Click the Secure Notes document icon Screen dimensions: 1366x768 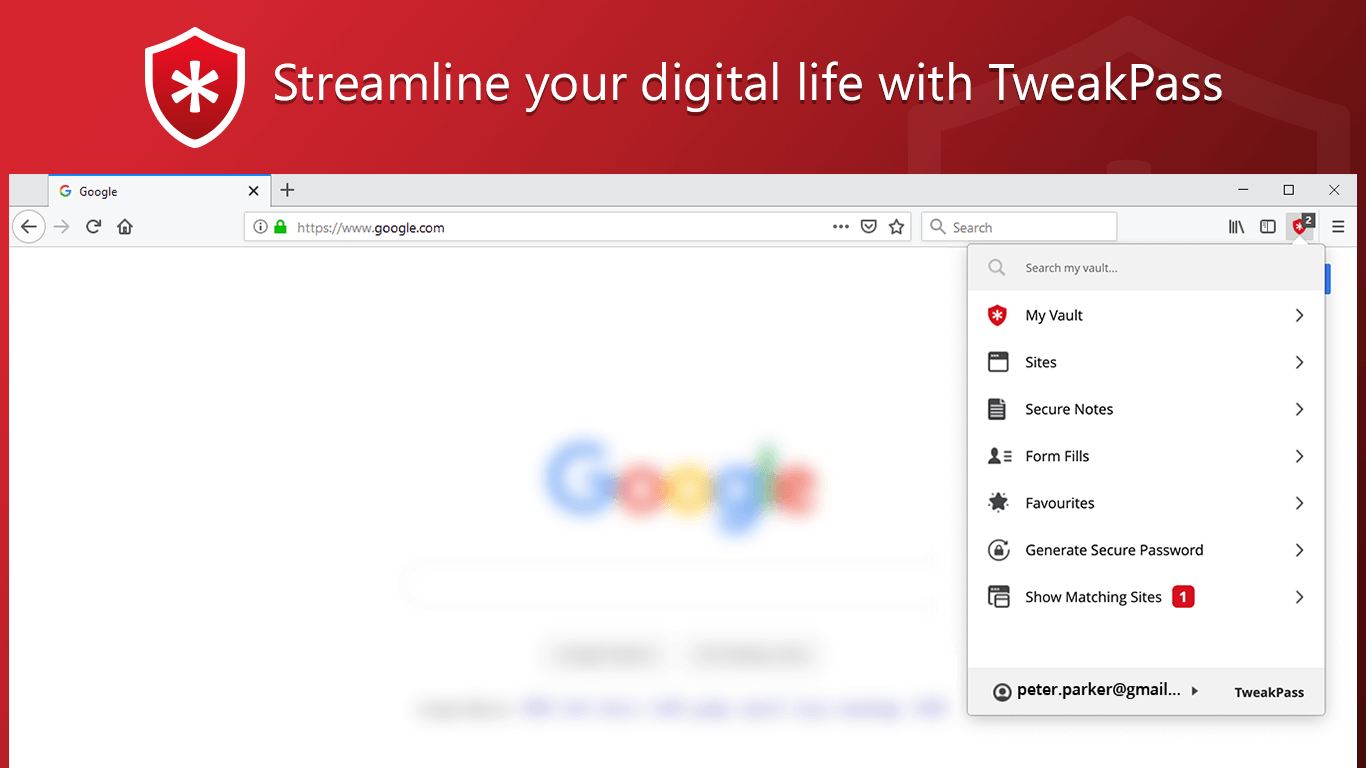coord(997,409)
